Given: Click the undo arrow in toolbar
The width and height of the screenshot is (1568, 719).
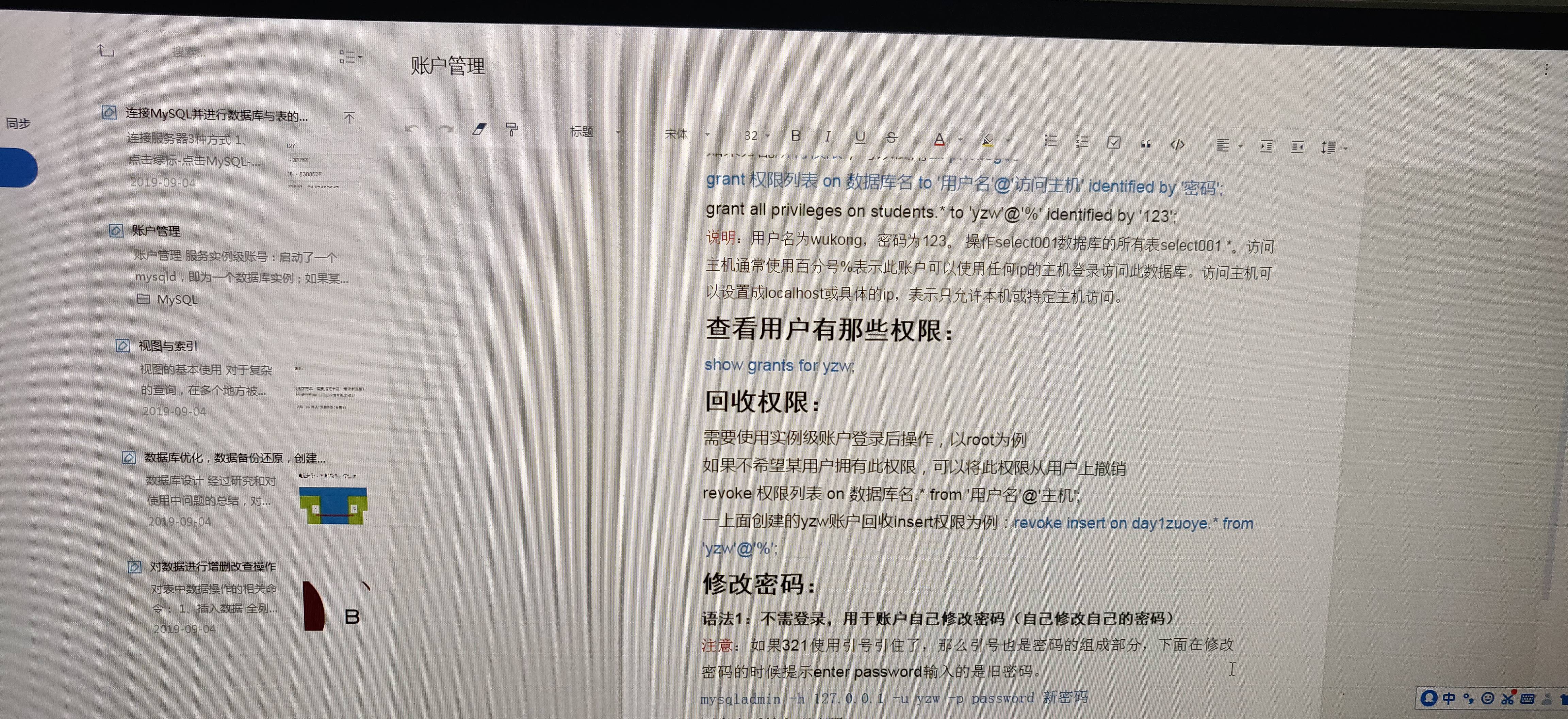Looking at the screenshot, I should pyautogui.click(x=412, y=128).
